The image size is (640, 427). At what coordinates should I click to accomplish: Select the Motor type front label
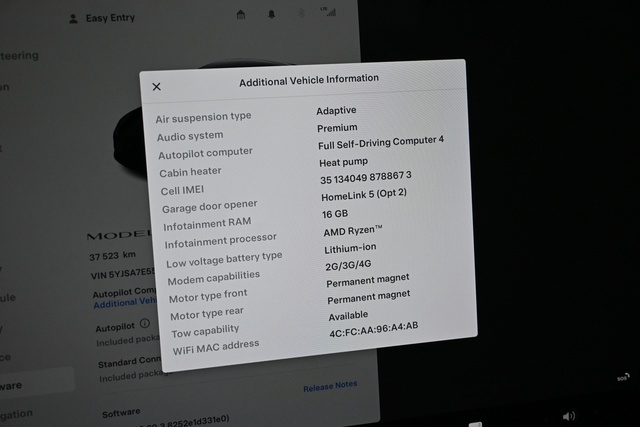click(208, 296)
